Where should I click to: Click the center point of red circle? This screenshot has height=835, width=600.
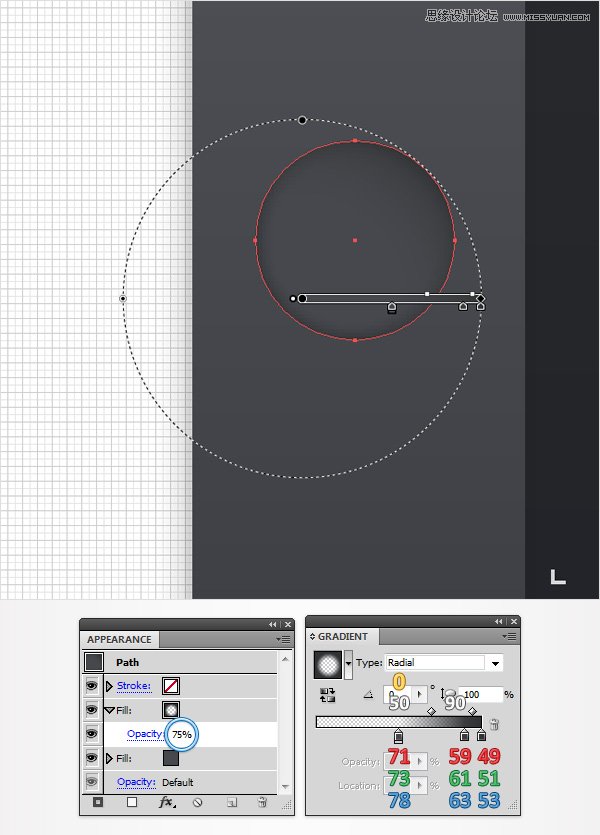point(355,240)
